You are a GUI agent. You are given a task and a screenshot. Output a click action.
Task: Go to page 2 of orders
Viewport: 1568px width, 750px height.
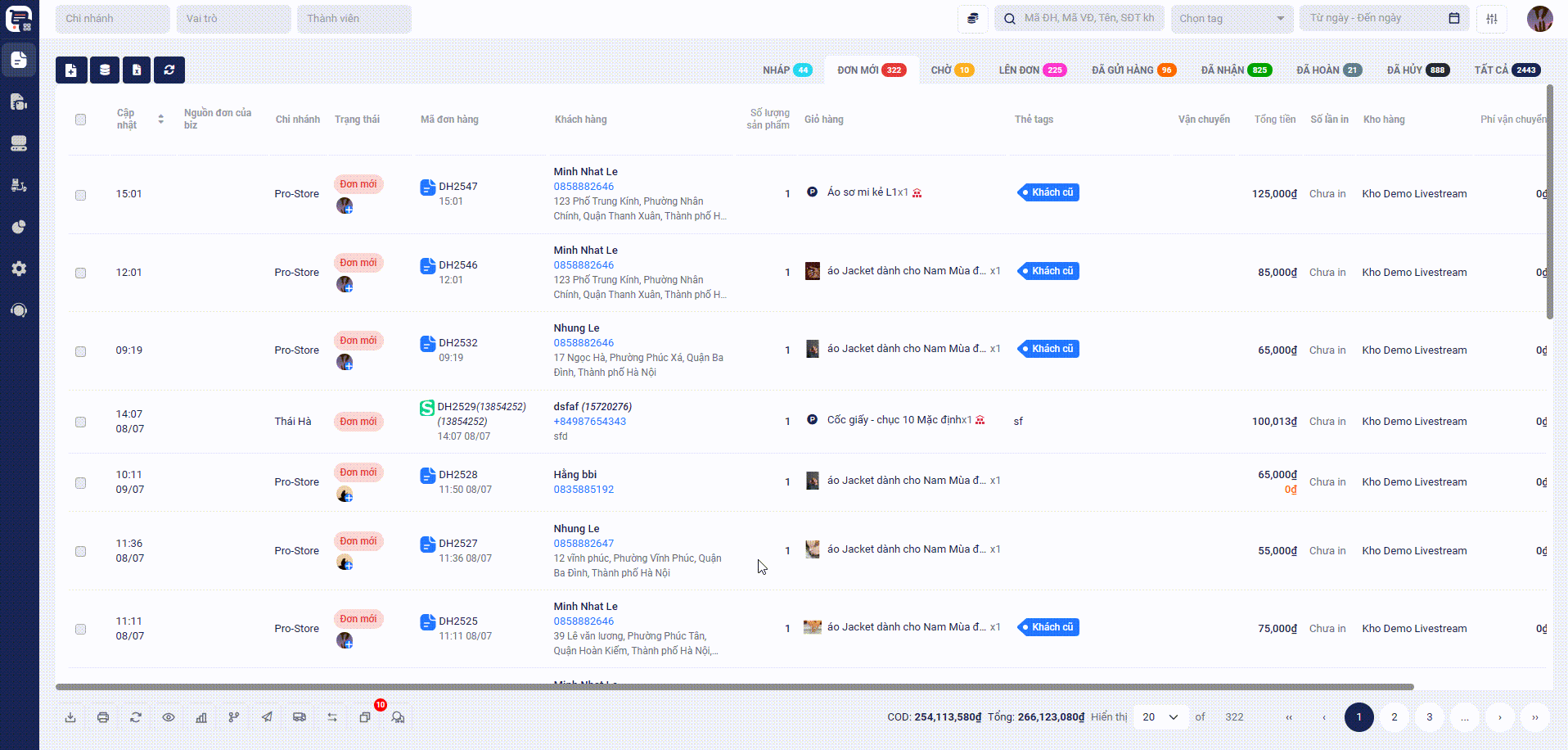[x=1394, y=717]
